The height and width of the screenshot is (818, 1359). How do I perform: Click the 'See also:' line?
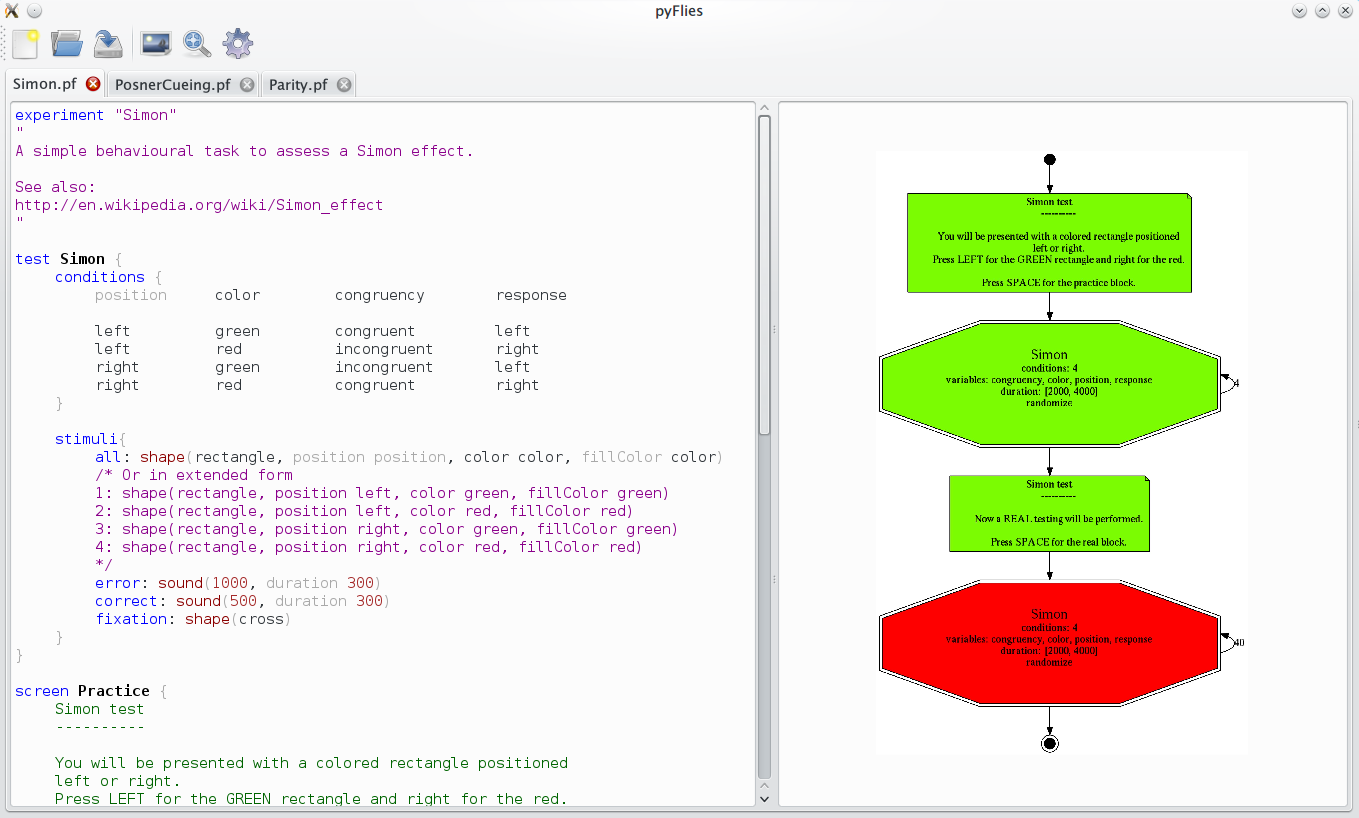[x=55, y=187]
